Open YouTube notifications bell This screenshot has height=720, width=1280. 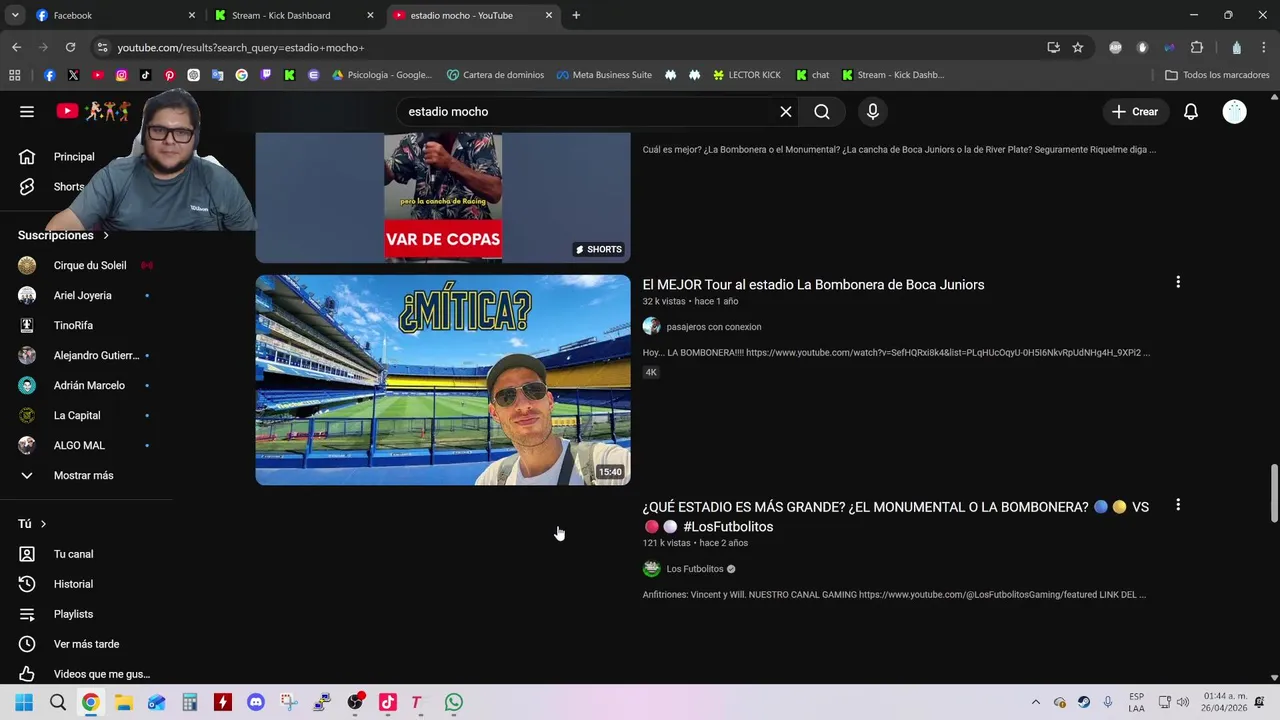[x=1191, y=112]
